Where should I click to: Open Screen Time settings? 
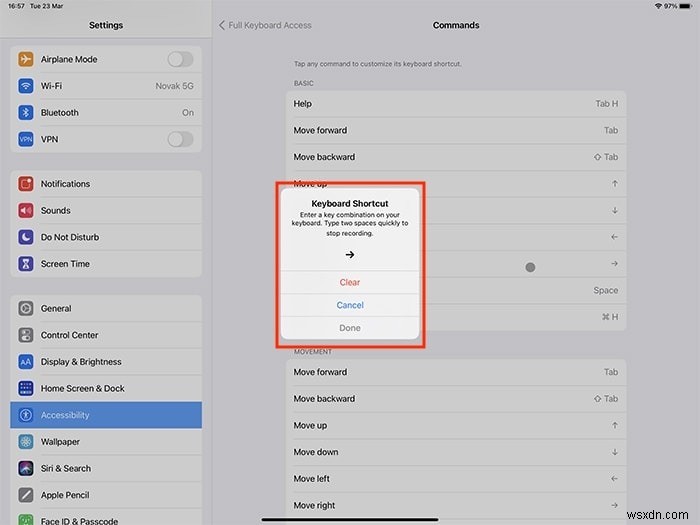(106, 264)
